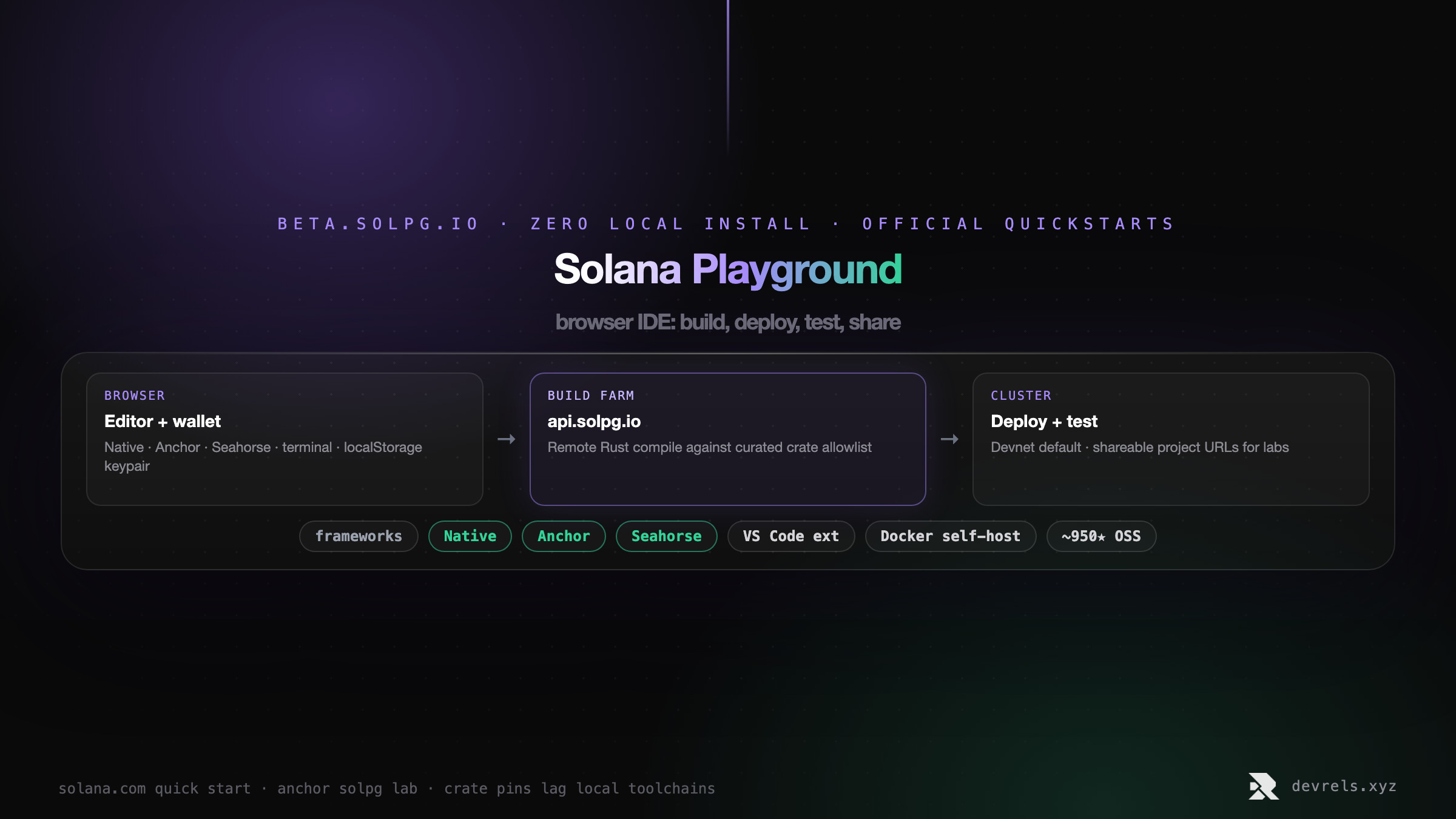Click the BROWSER card label
The width and height of the screenshot is (1456, 819).
pyautogui.click(x=135, y=396)
